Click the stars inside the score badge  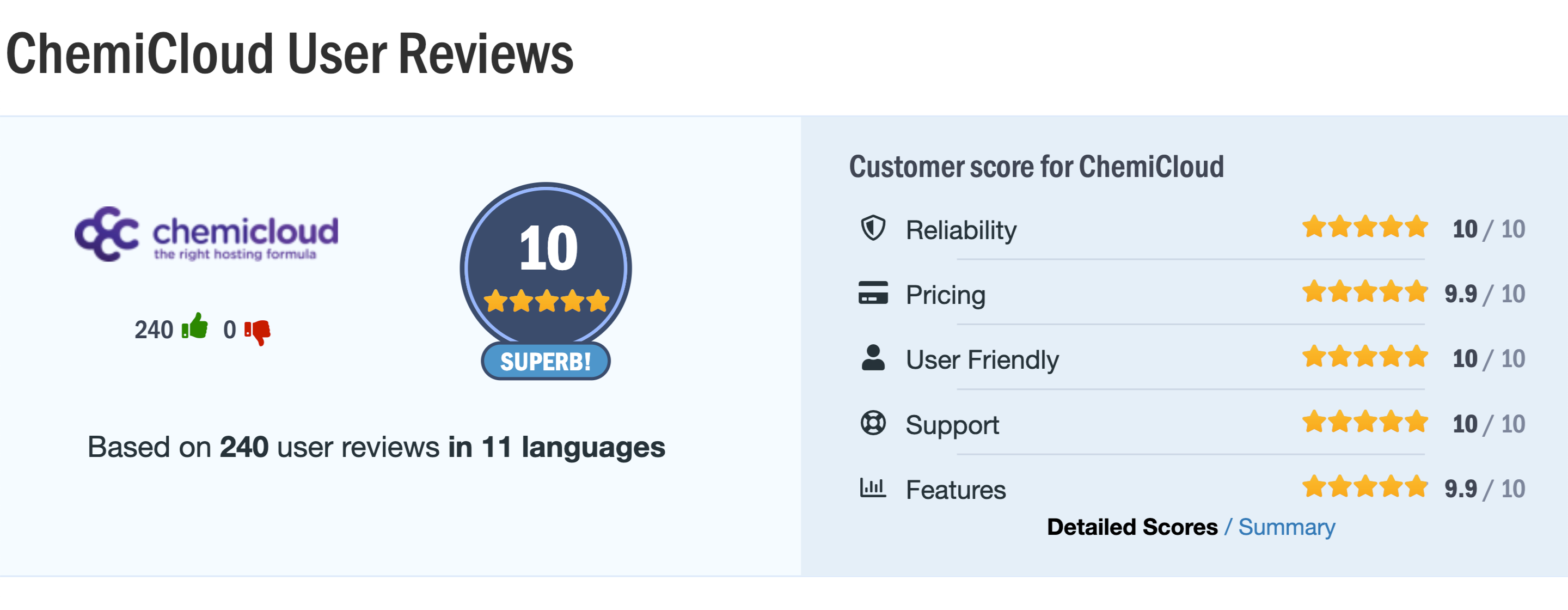[x=546, y=301]
